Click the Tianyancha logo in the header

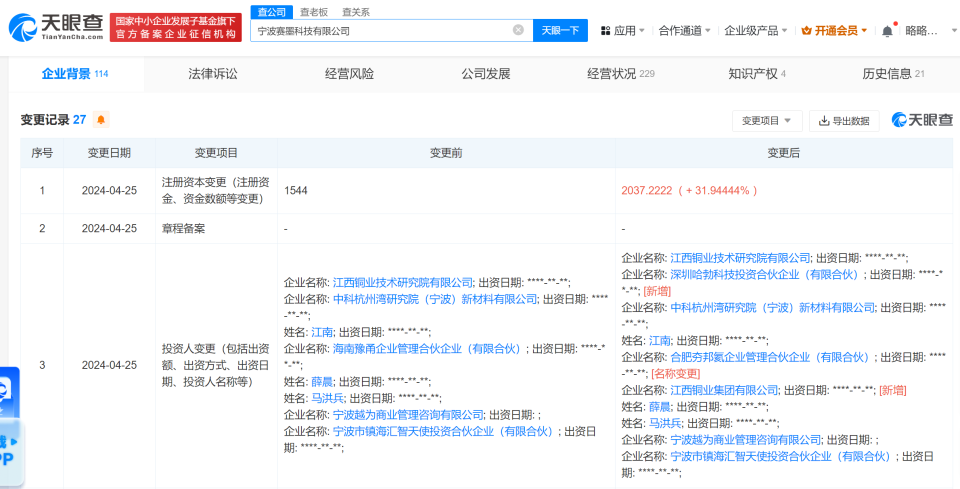coord(56,27)
